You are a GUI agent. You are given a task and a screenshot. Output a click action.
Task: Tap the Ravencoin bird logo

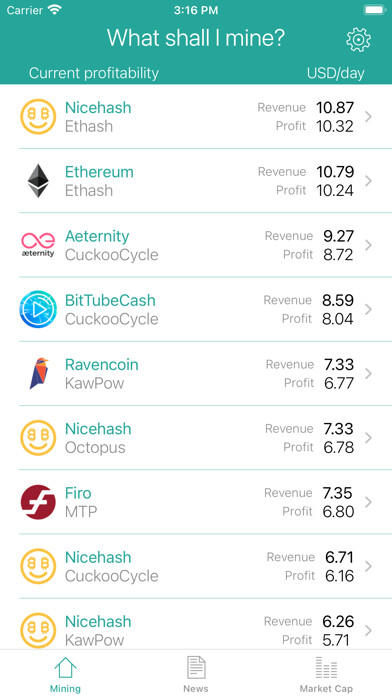pyautogui.click(x=39, y=373)
